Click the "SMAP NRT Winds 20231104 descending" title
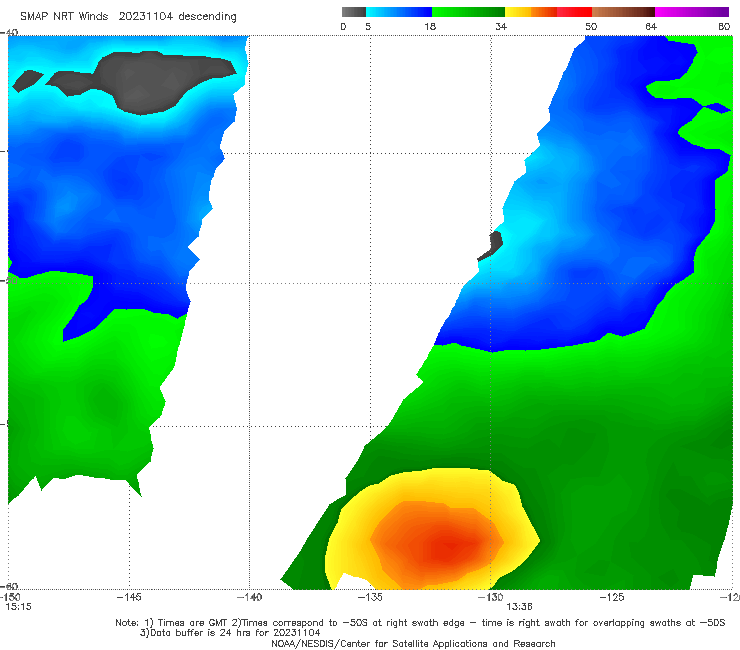This screenshot has height=650, width=740. [x=128, y=16]
